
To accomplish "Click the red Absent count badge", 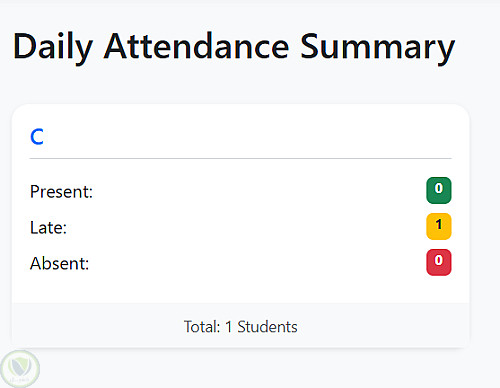I will pos(439,262).
